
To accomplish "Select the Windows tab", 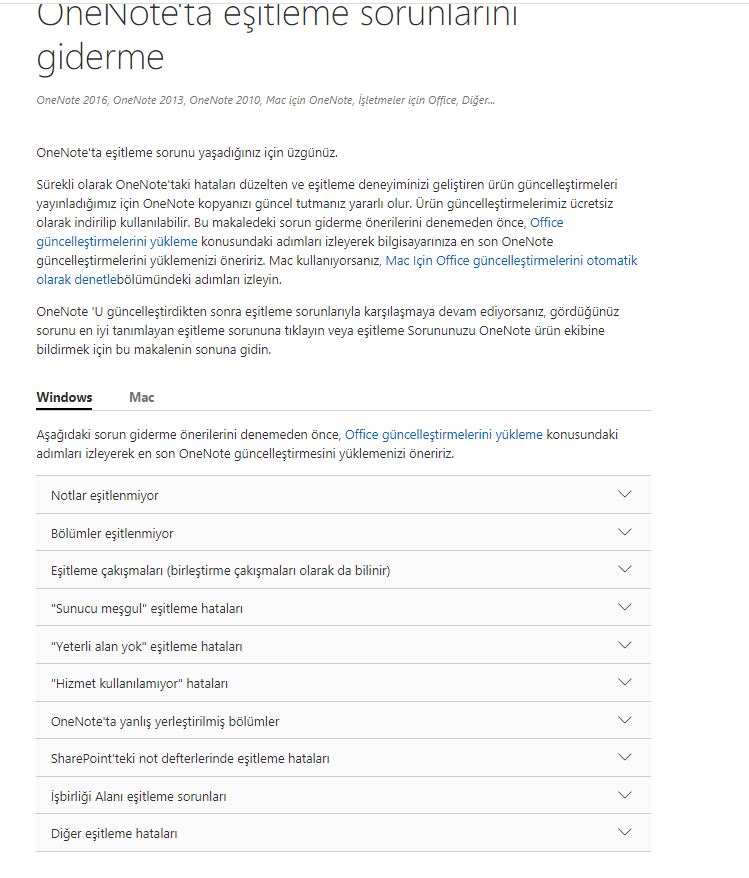I will pyautogui.click(x=64, y=398).
